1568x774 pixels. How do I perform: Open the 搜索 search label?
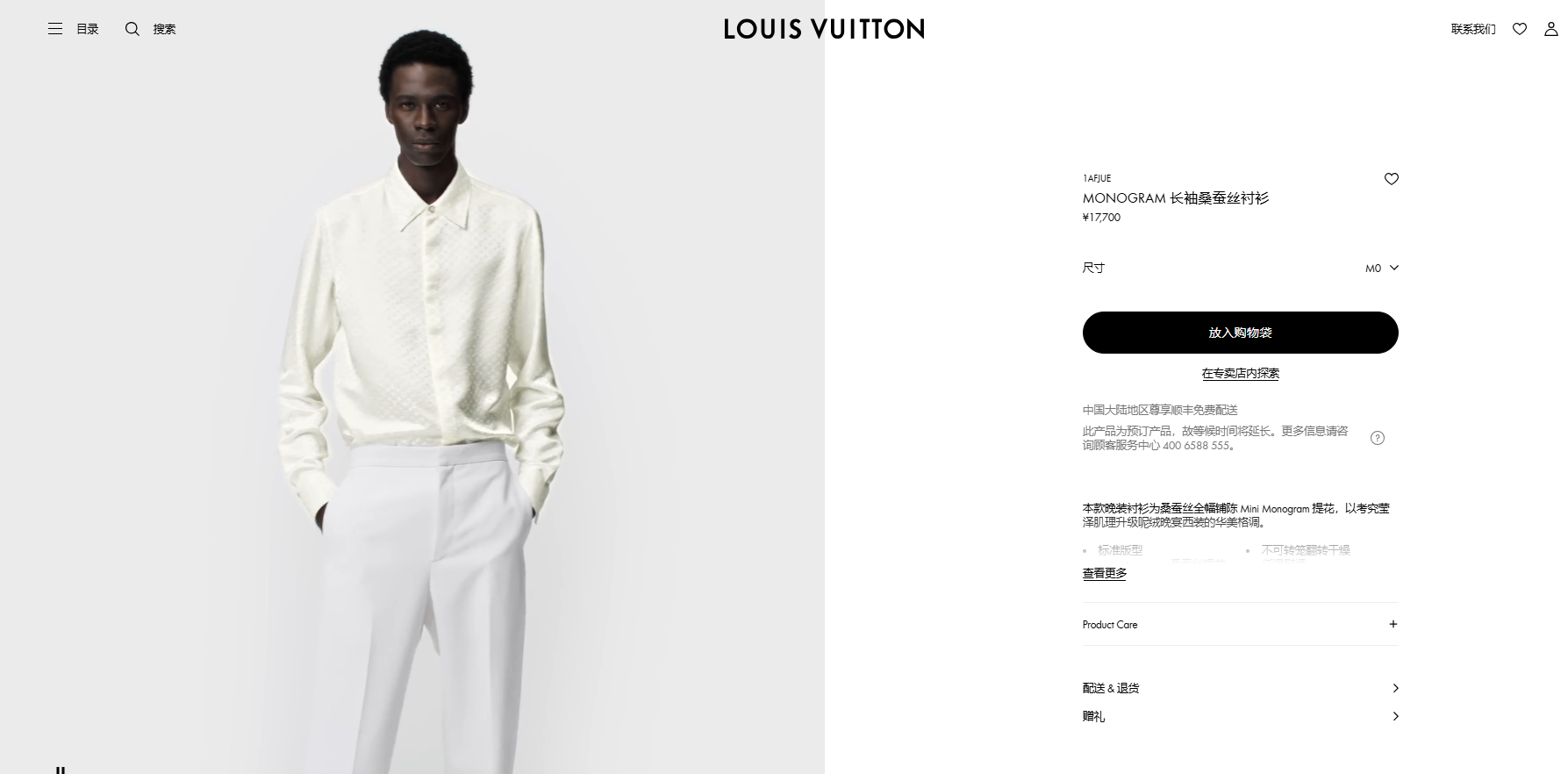pos(165,29)
